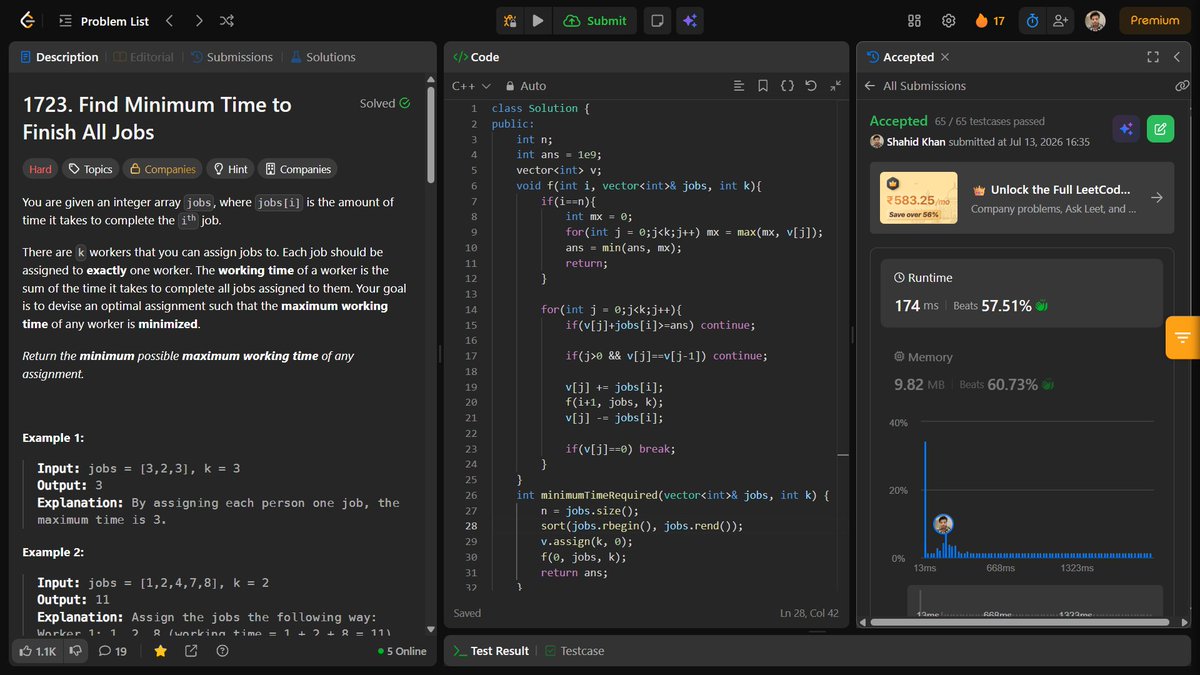Run the code with play button
This screenshot has height=675, width=1200.
(538, 20)
